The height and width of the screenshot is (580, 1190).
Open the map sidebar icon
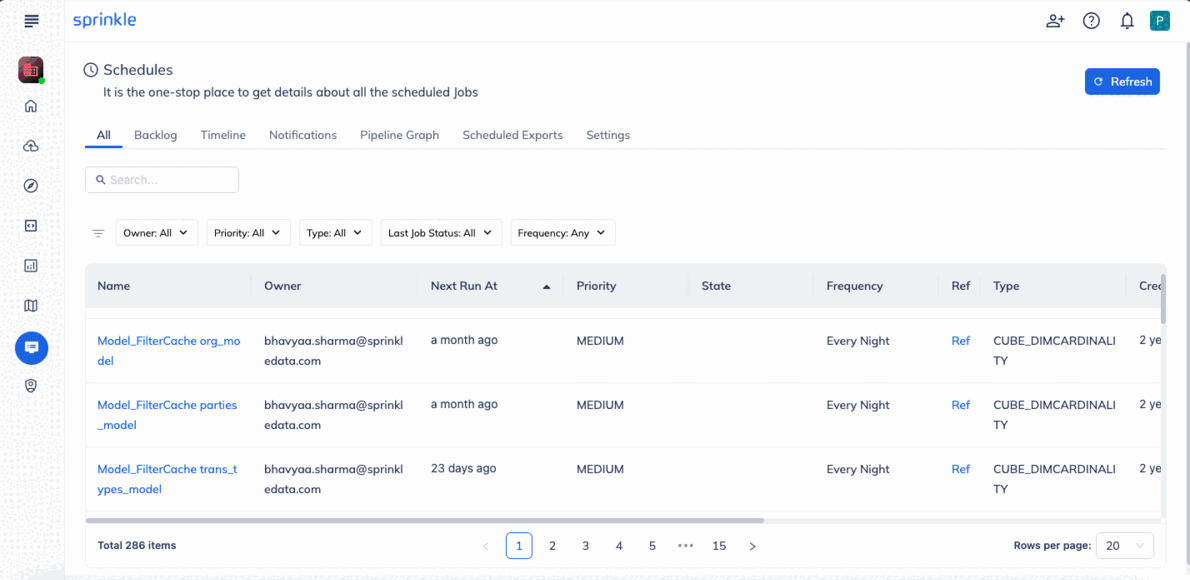31,305
